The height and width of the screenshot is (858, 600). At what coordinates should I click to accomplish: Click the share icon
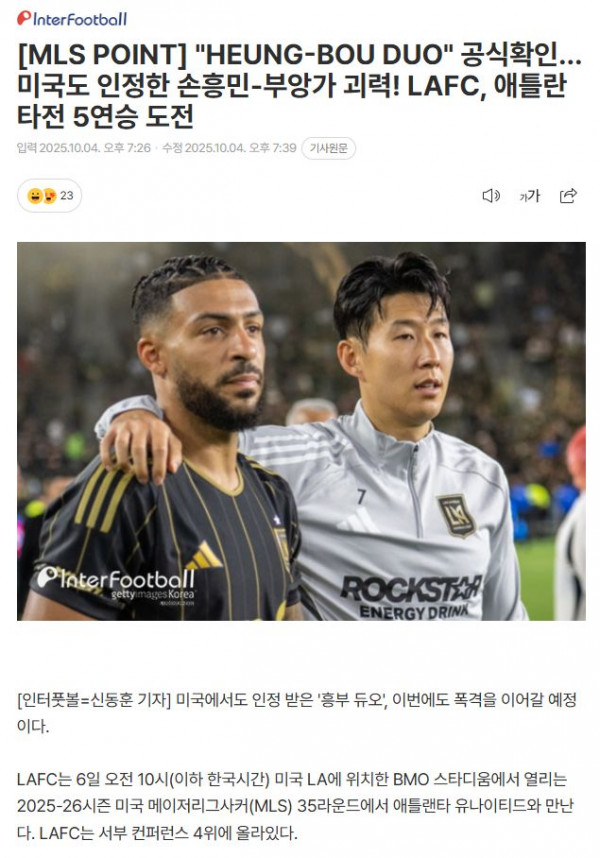tap(568, 196)
